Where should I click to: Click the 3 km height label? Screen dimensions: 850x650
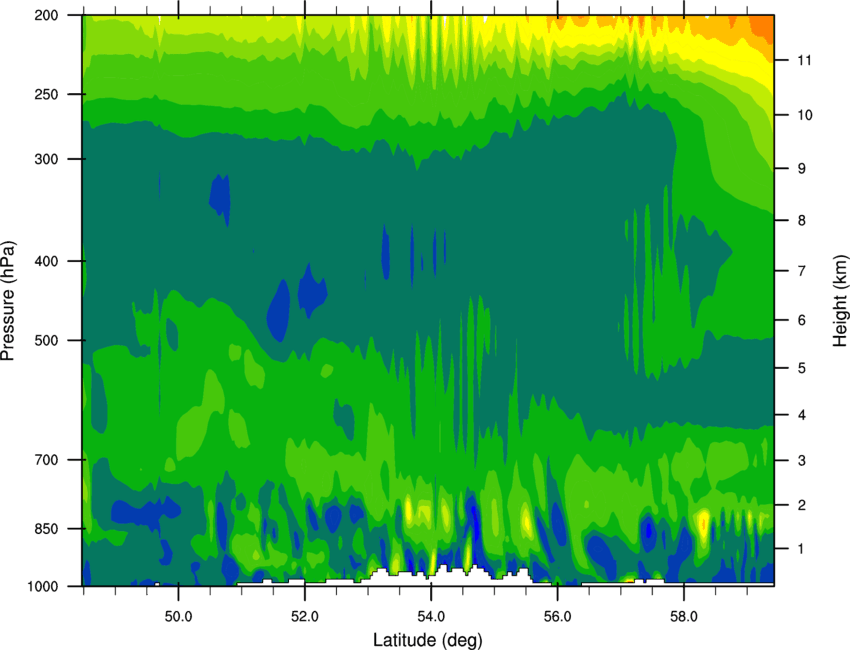pyautogui.click(x=802, y=461)
